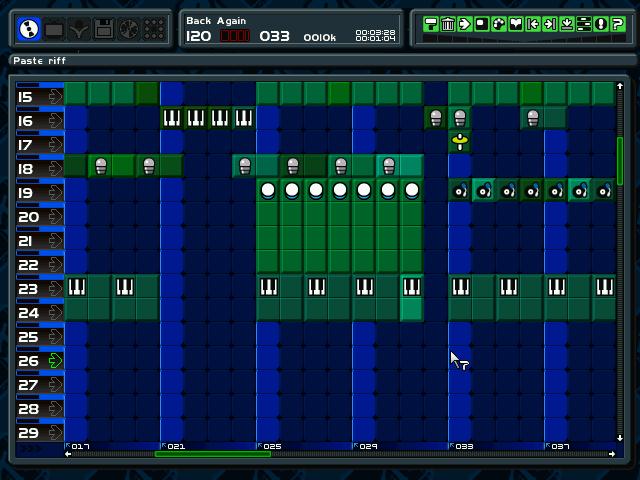The image size is (640, 480).
Task: Click the jump-to-end arrow icon in toolbar
Action: click(549, 24)
